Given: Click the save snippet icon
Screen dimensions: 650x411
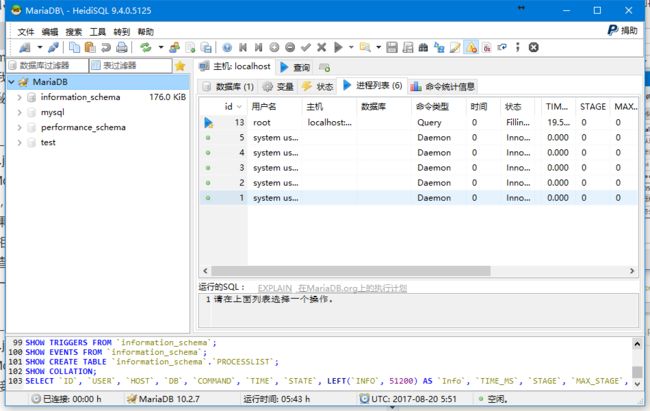Looking at the screenshot, I should [408, 47].
